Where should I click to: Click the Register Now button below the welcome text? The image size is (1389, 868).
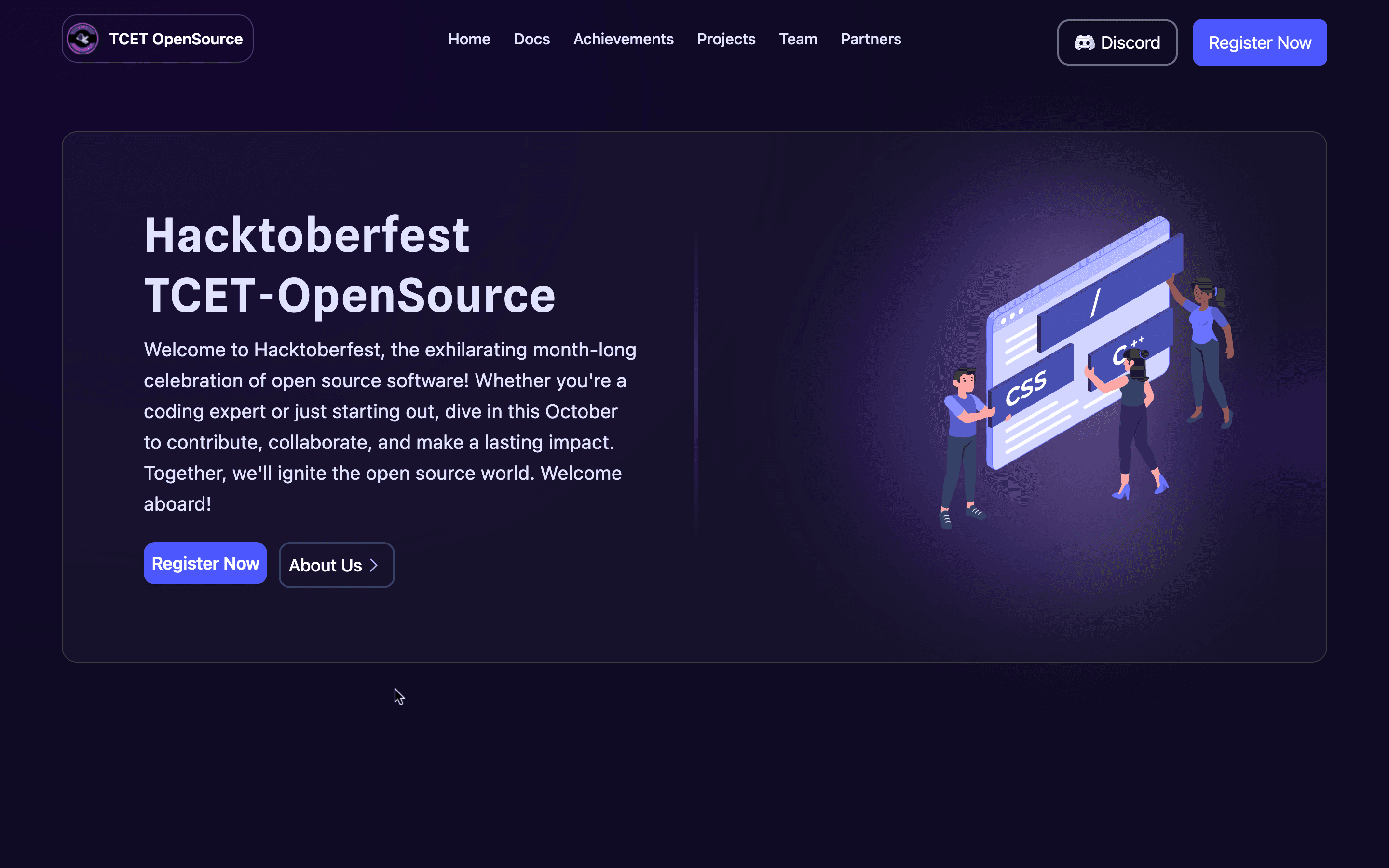tap(205, 563)
